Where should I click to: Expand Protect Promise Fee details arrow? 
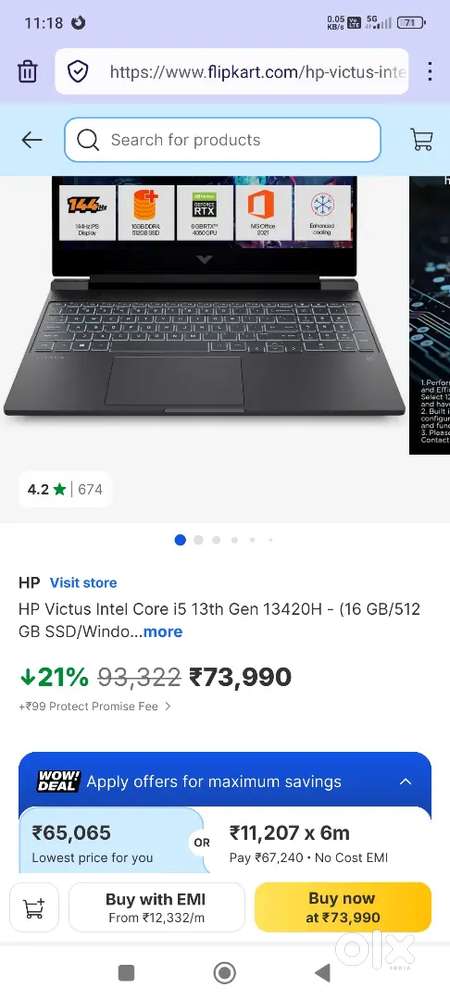(168, 707)
